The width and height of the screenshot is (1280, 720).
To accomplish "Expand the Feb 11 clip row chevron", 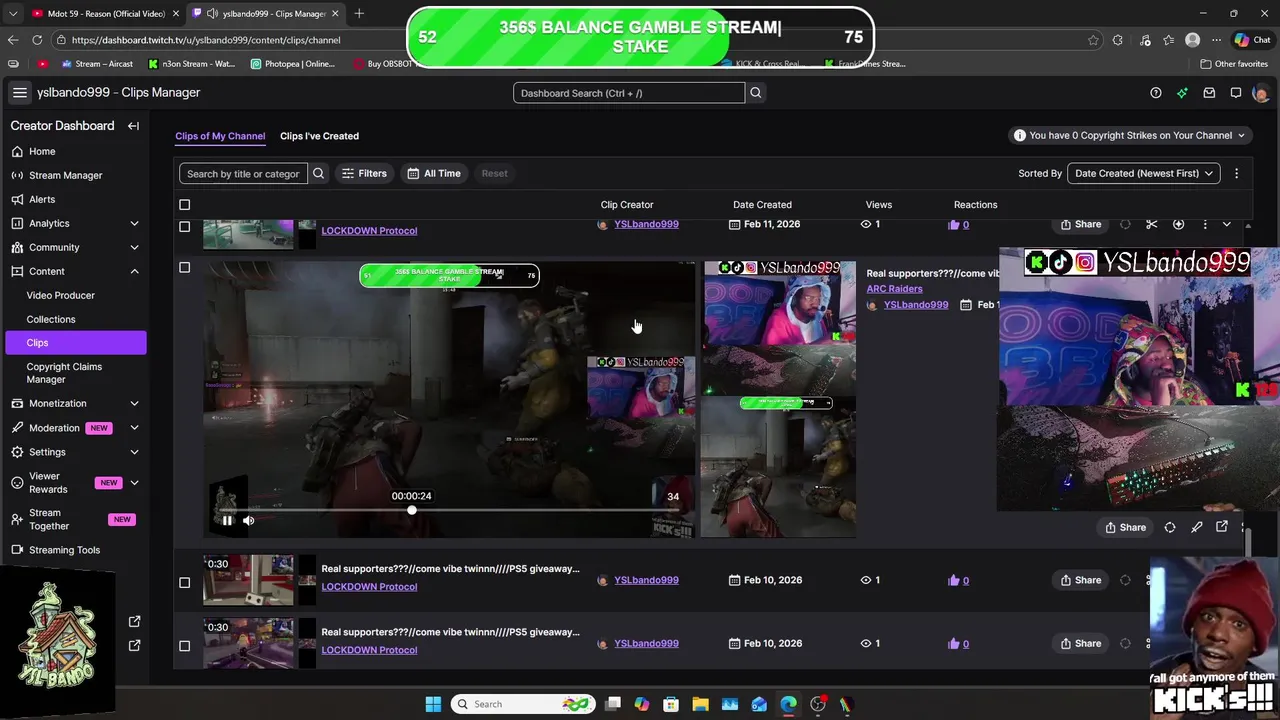I will (1227, 224).
